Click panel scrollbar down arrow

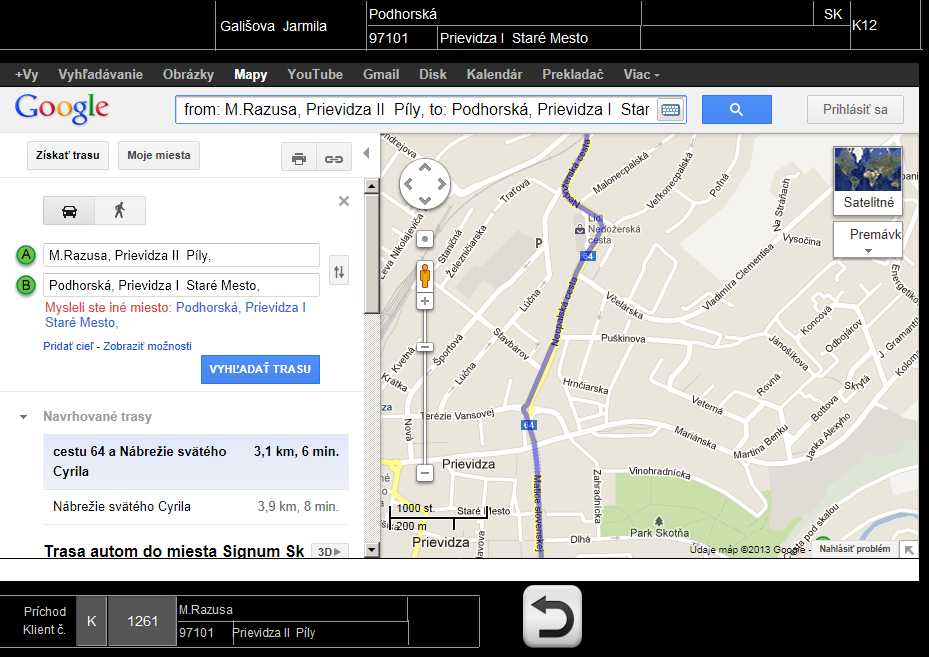pyautogui.click(x=372, y=550)
